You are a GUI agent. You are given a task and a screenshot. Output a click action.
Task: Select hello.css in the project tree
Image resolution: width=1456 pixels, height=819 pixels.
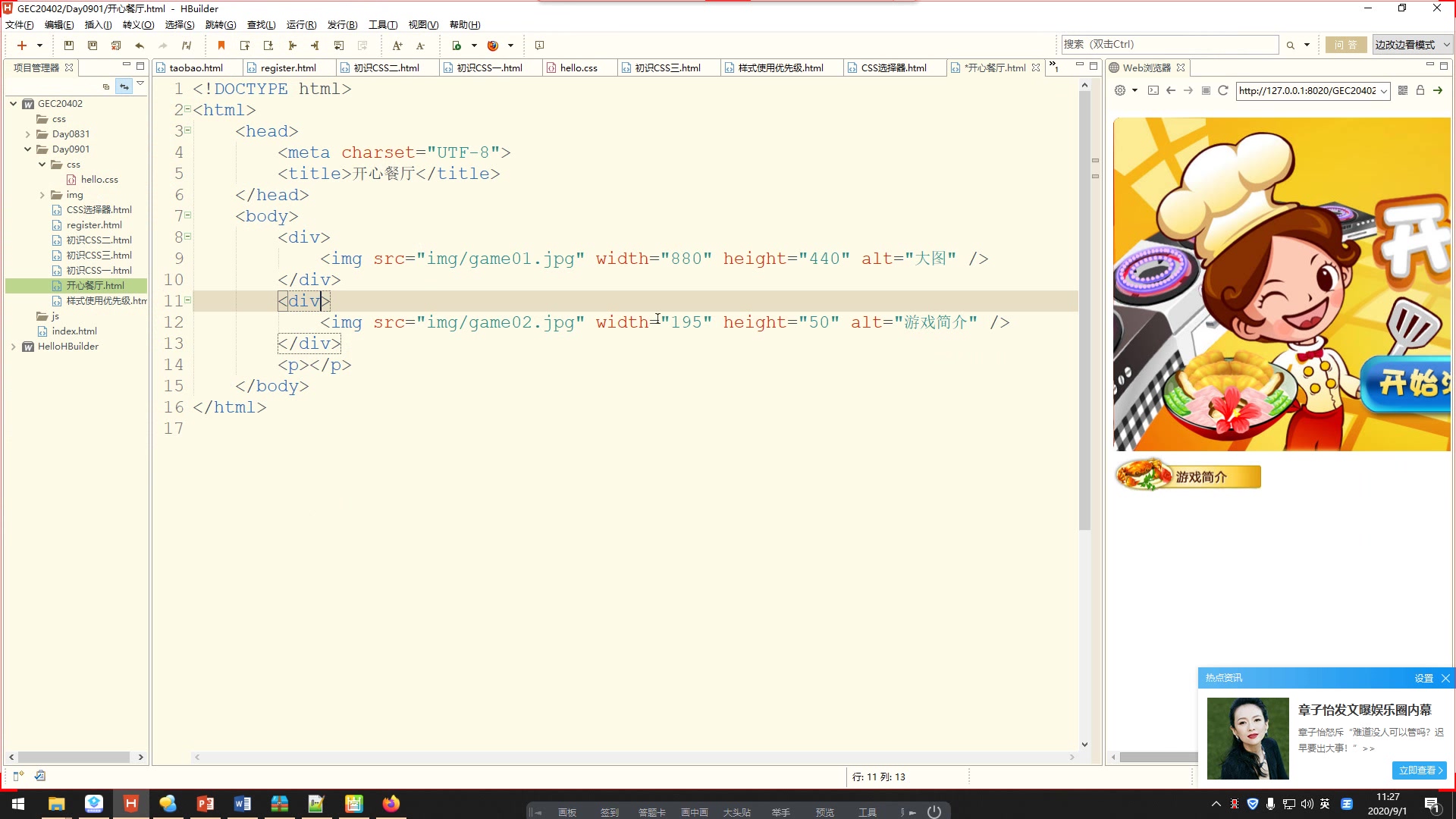(x=99, y=180)
